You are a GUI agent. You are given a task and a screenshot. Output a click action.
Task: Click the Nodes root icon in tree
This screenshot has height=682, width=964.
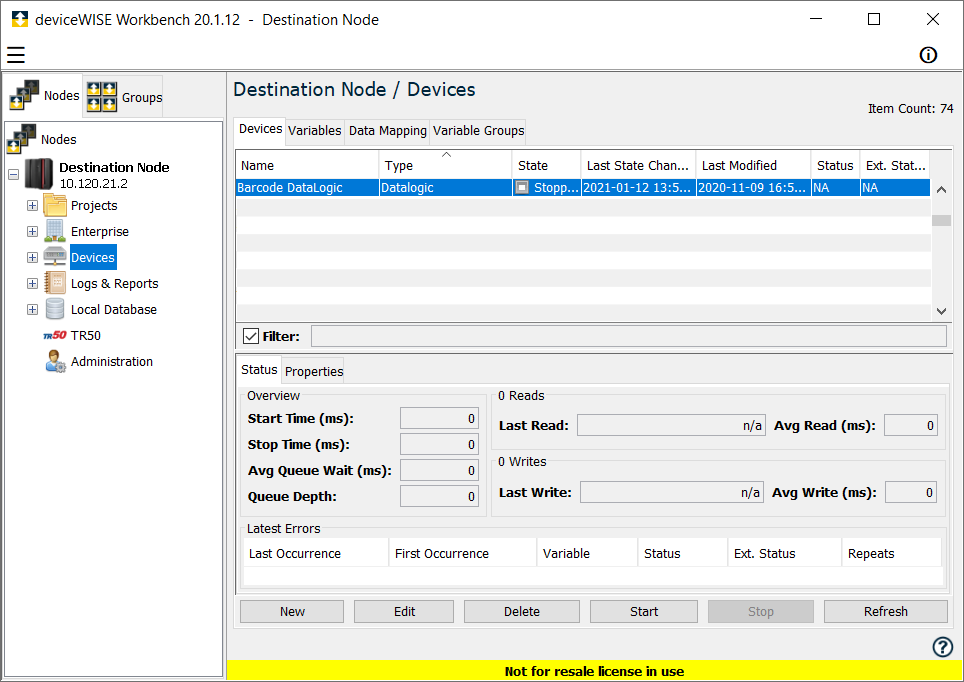(x=21, y=139)
